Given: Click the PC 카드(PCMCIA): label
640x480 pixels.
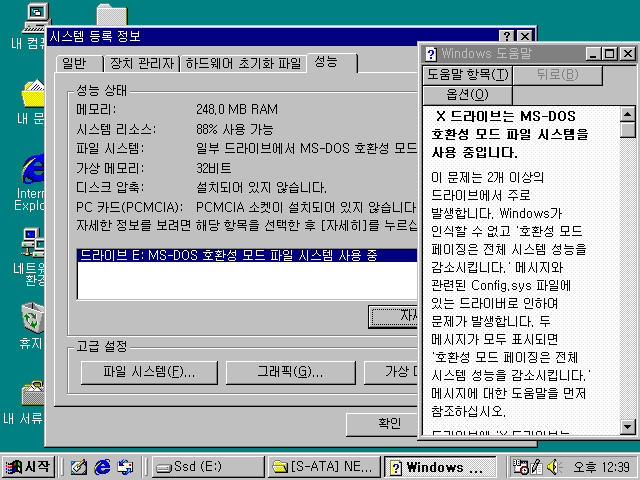Looking at the screenshot, I should tap(130, 207).
